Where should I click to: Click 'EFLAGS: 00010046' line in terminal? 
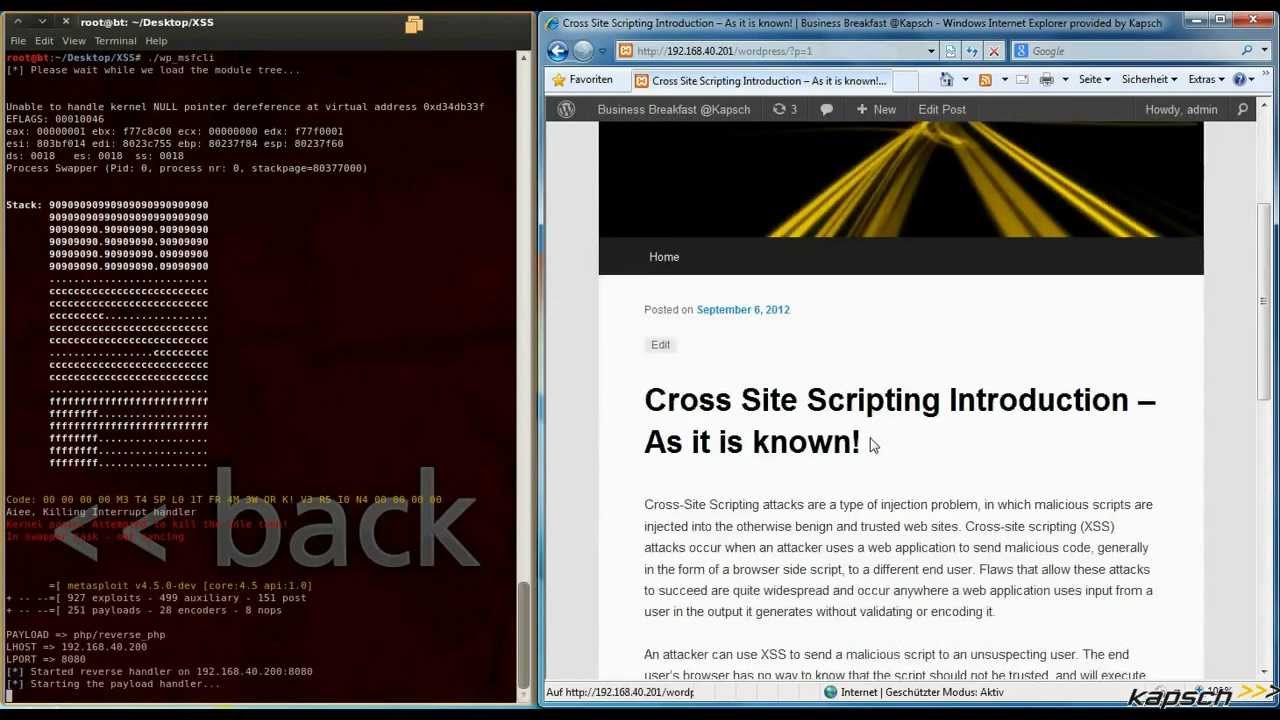click(x=55, y=119)
